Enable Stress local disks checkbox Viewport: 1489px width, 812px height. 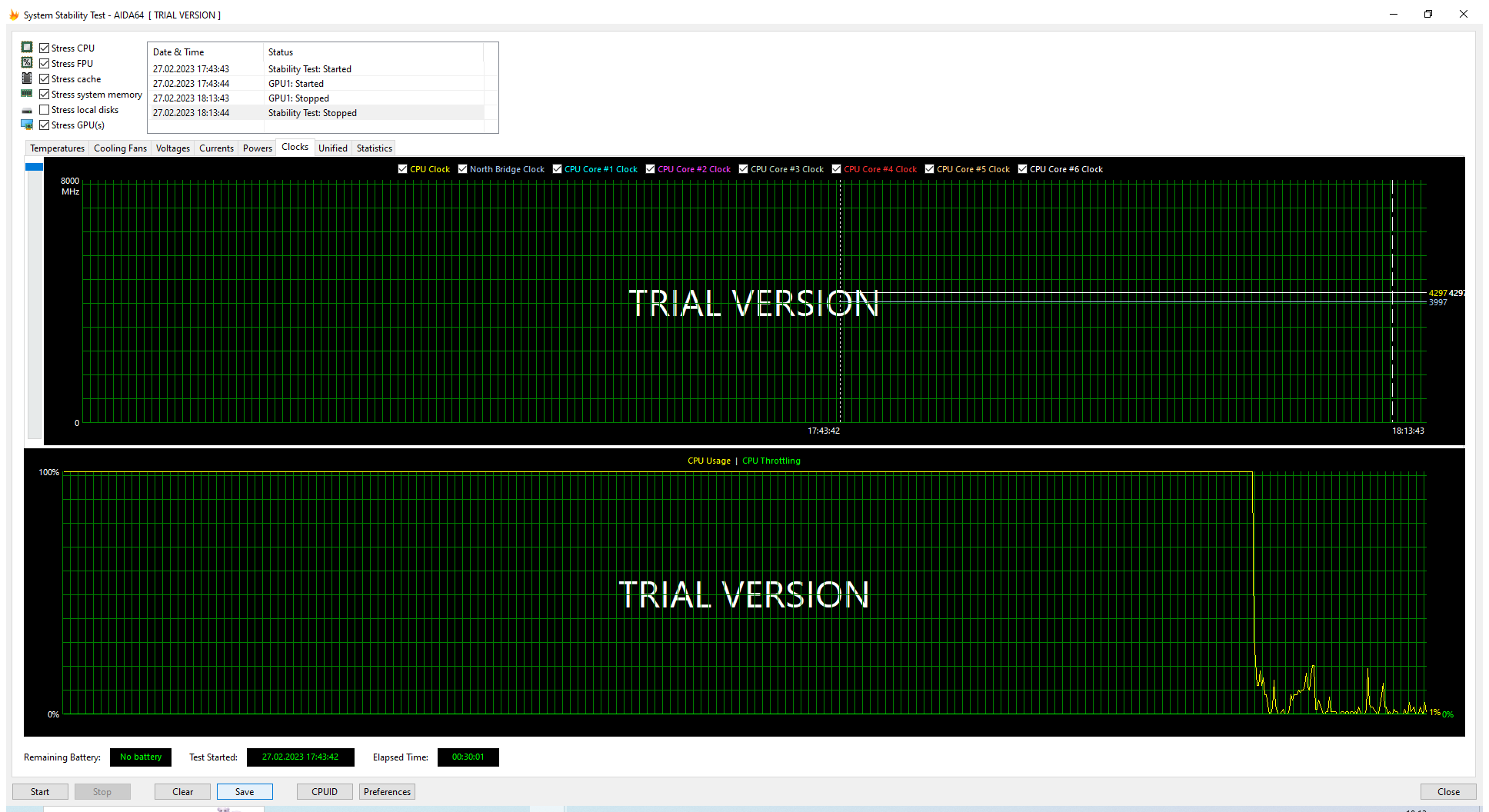click(45, 109)
